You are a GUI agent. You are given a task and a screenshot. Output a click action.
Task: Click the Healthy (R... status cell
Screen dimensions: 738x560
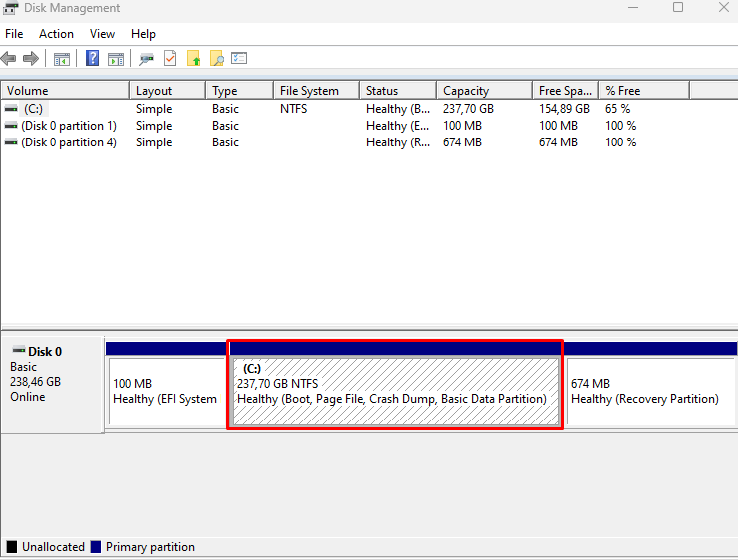pos(398,142)
